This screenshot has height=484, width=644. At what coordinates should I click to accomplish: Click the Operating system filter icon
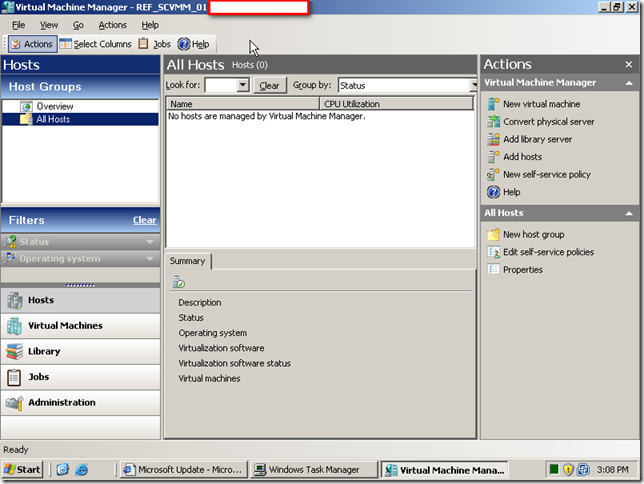(x=10, y=258)
